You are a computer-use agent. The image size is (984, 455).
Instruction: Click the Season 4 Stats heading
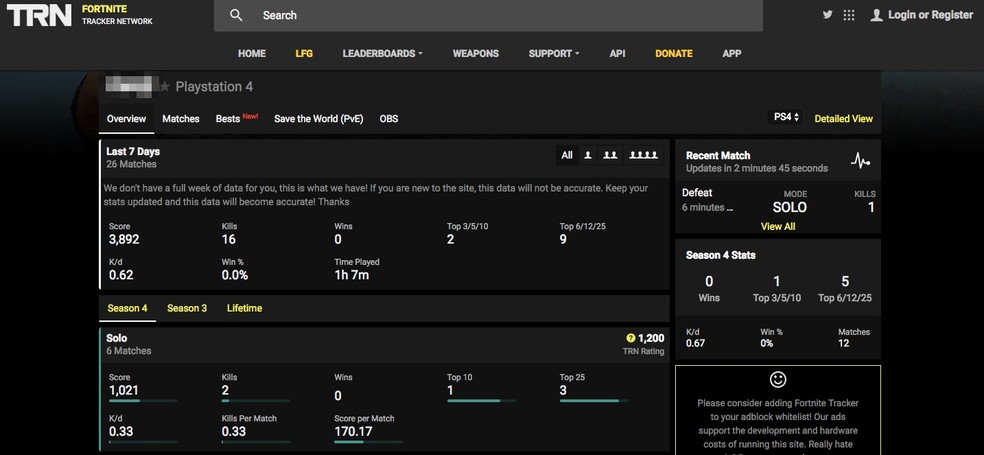coord(720,255)
